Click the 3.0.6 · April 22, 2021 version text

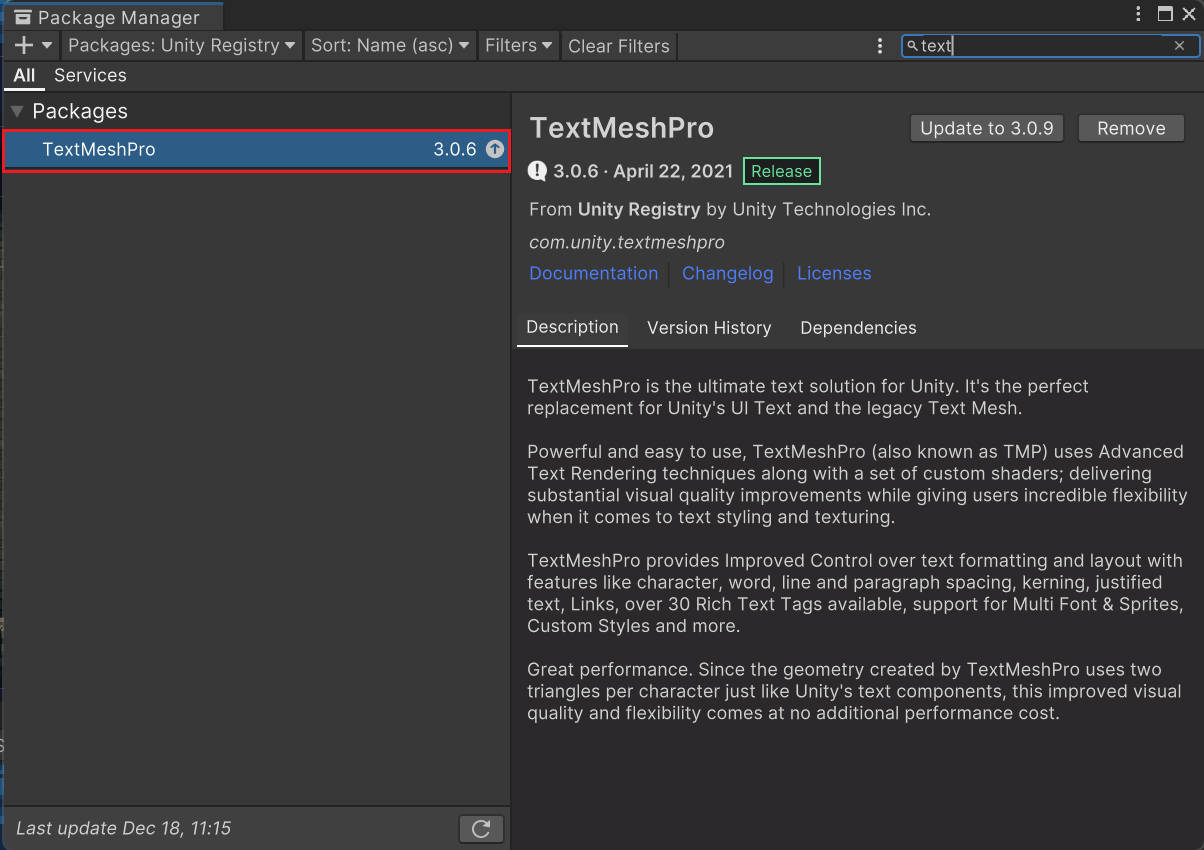(643, 171)
